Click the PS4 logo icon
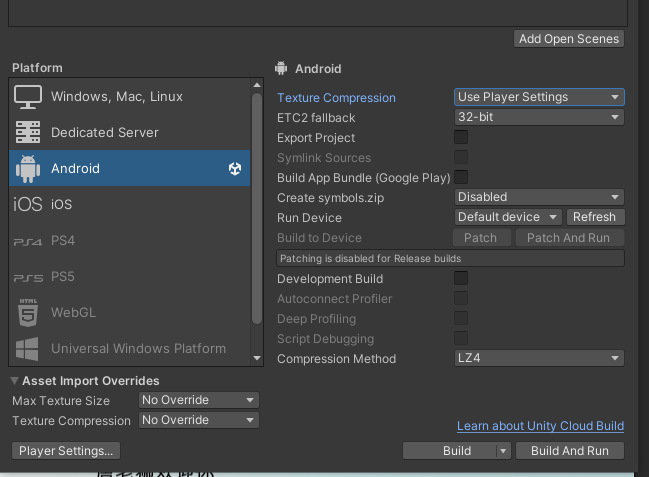Screen dimensions: 649x477 (x=28, y=241)
